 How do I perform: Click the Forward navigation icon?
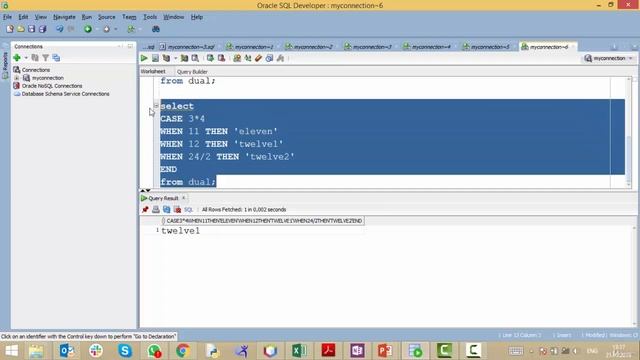click(107, 29)
